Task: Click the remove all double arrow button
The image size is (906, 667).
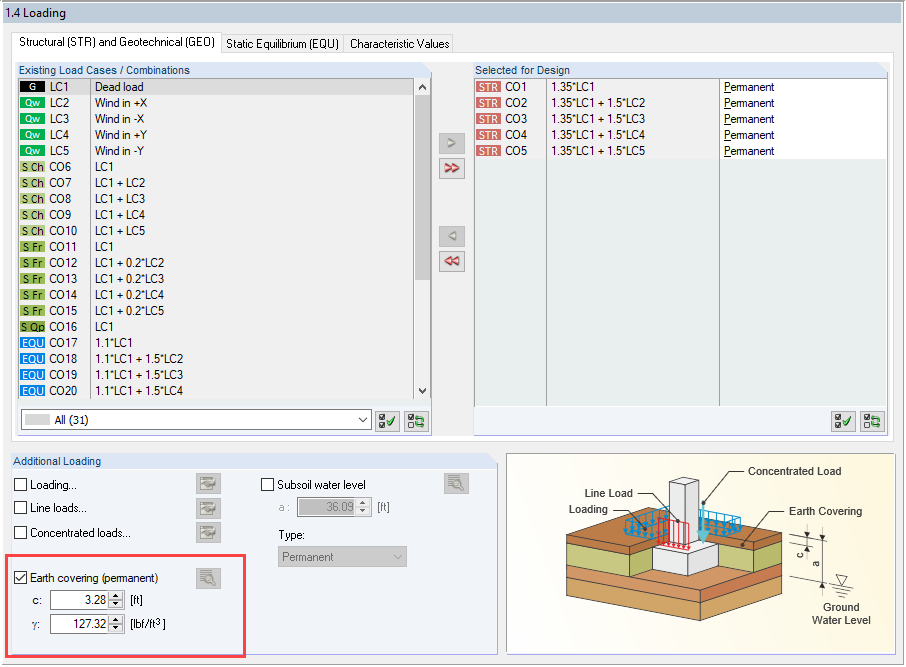Action: tap(452, 261)
